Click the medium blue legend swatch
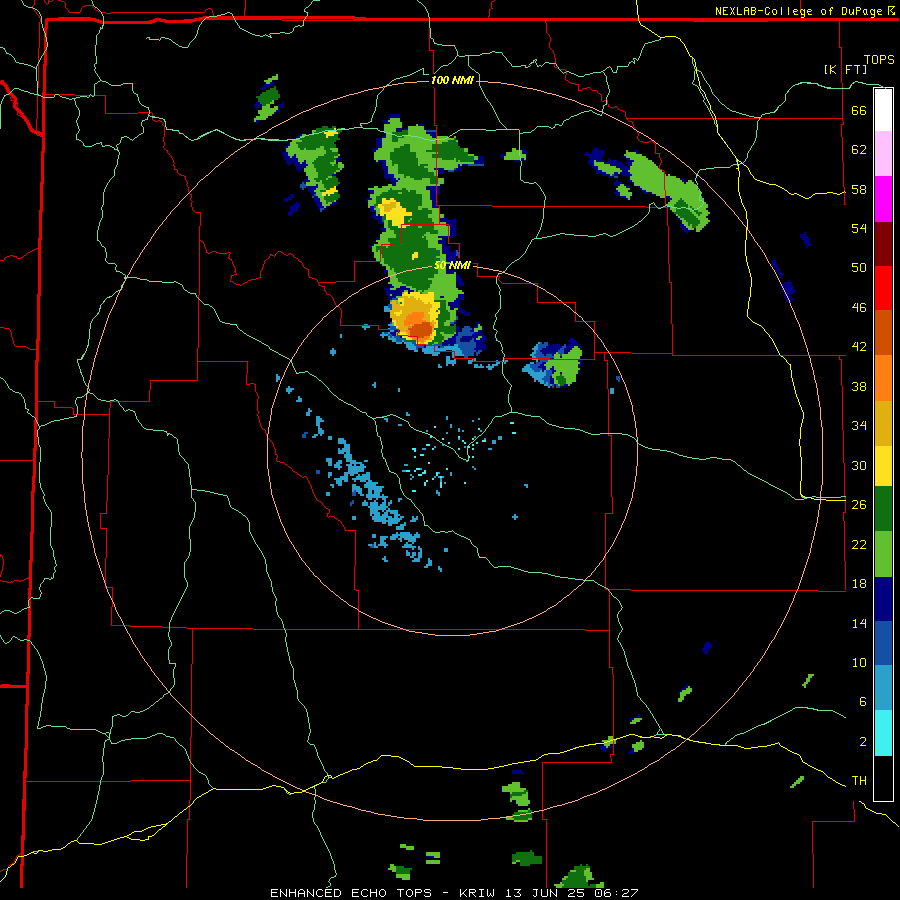The height and width of the screenshot is (900, 900). point(883,643)
